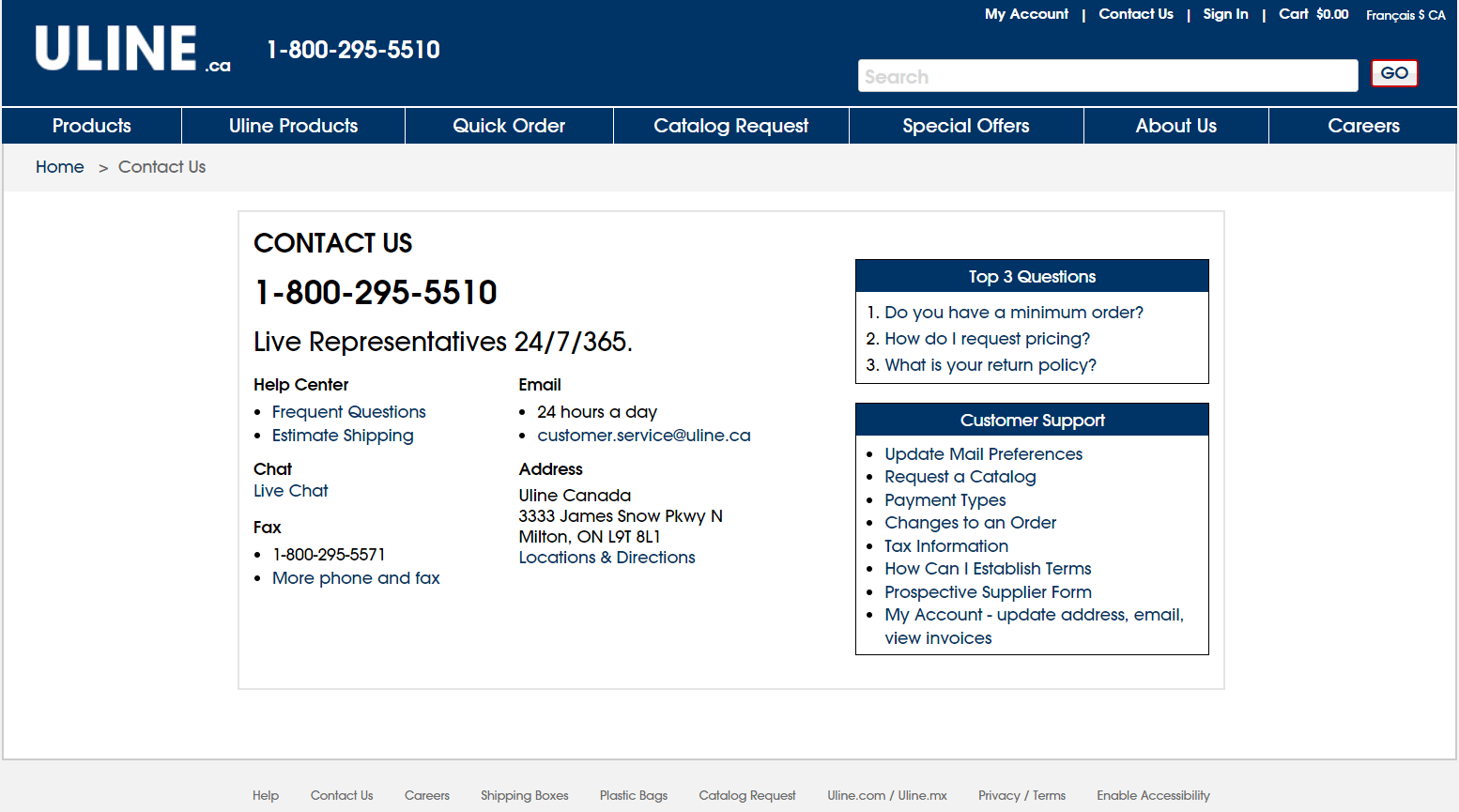The image size is (1459, 812).
Task: Click the Contact Us breadcrumb text
Action: pyautogui.click(x=161, y=167)
